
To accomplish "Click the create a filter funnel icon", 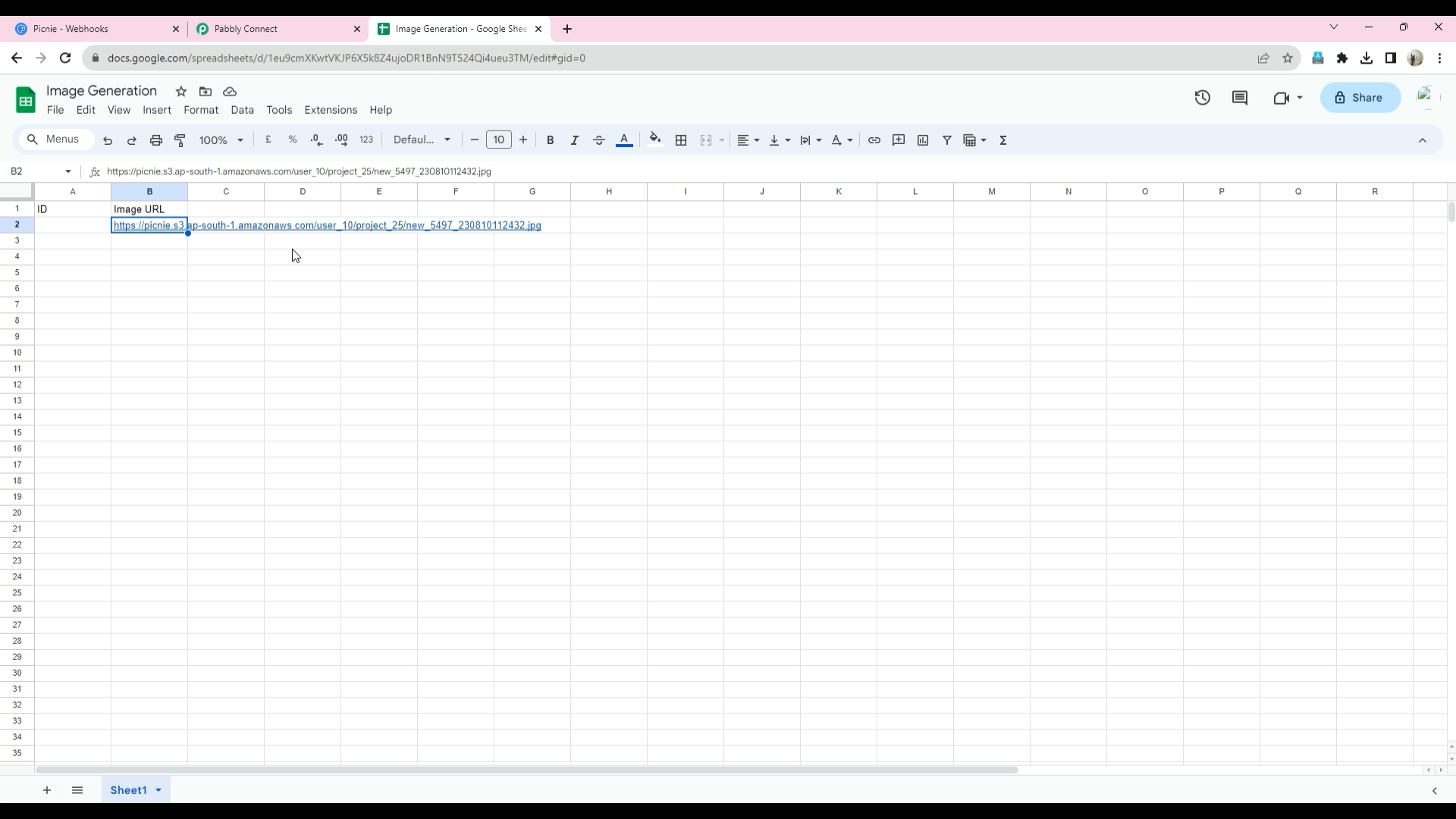I will coord(947,140).
